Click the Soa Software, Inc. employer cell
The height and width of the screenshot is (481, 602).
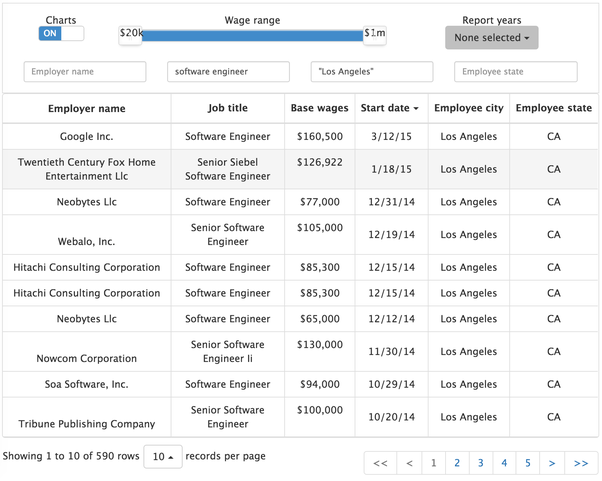pyautogui.click(x=87, y=384)
